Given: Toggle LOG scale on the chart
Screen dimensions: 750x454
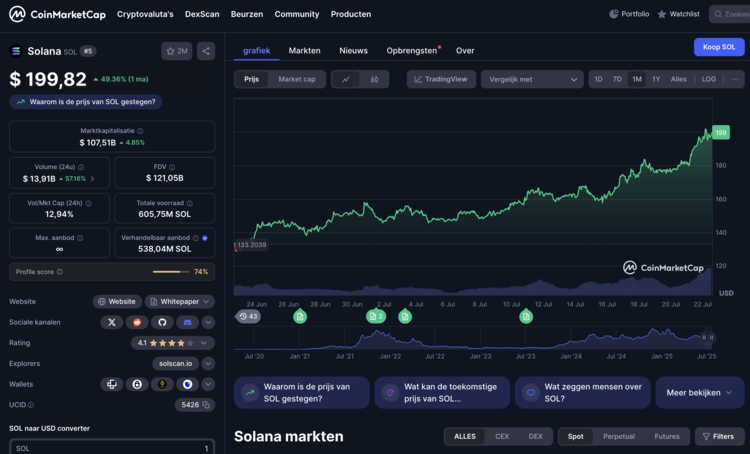Looking at the screenshot, I should point(708,79).
